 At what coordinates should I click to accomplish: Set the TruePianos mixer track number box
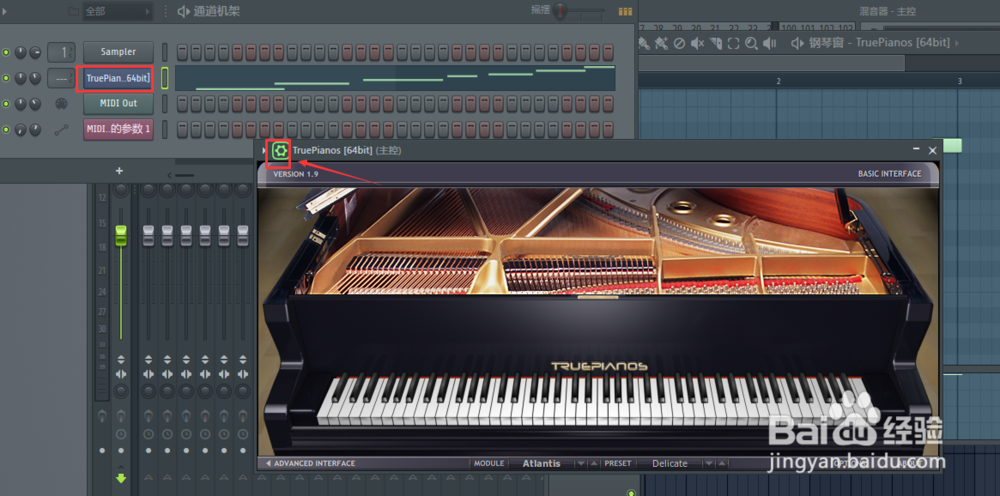pyautogui.click(x=61, y=78)
